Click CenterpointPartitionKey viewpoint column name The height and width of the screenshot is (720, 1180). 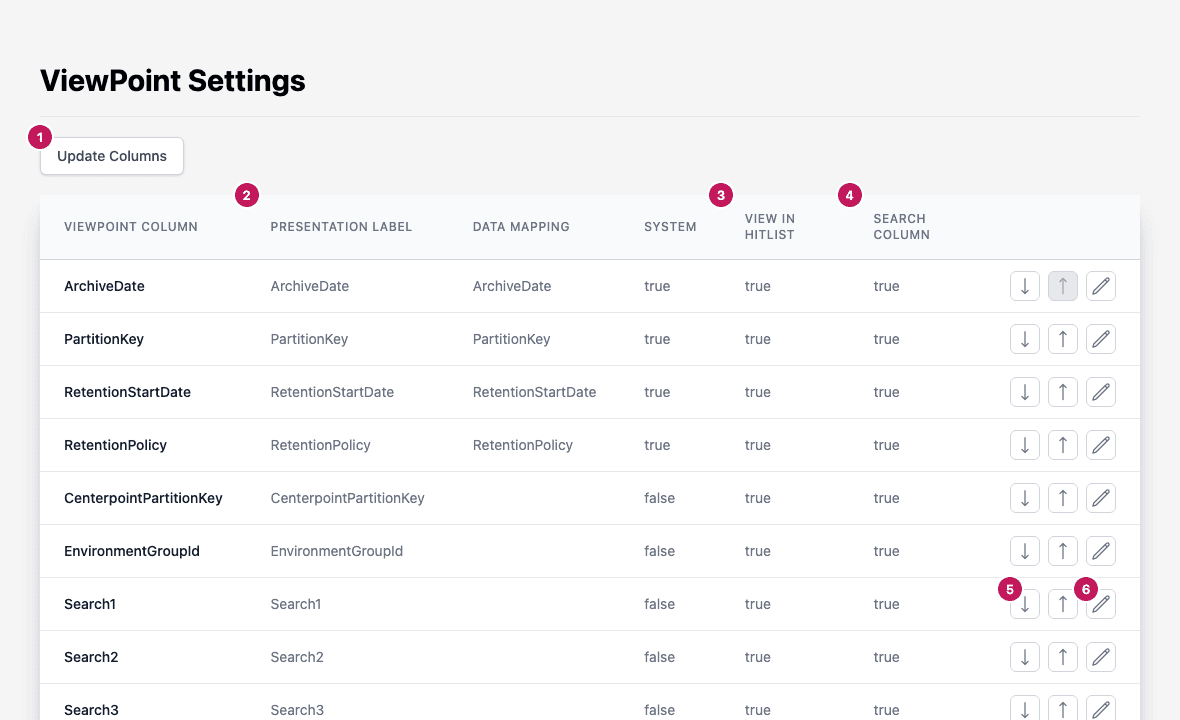tap(143, 498)
